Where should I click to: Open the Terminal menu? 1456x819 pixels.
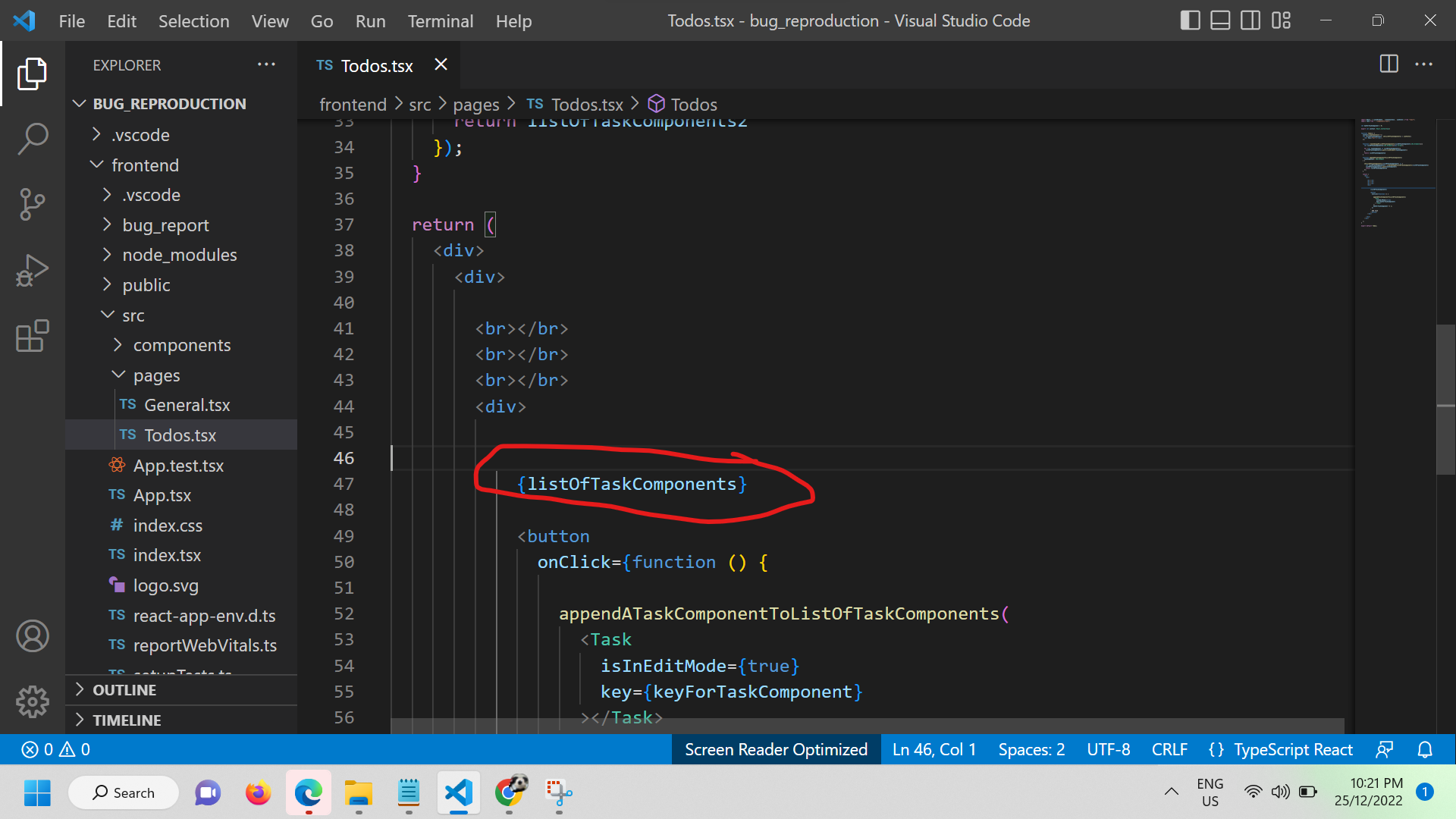[x=440, y=20]
